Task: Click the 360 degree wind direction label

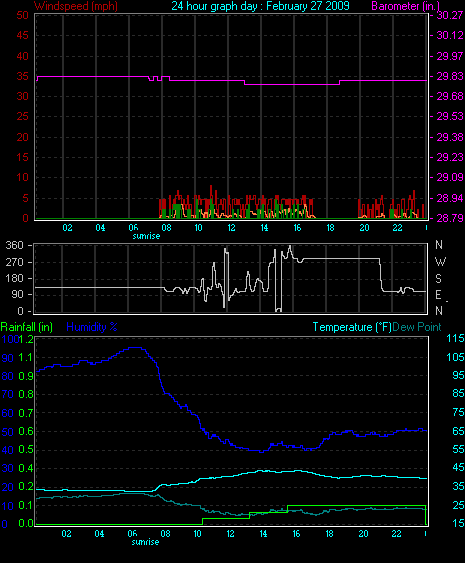Action: point(15,246)
